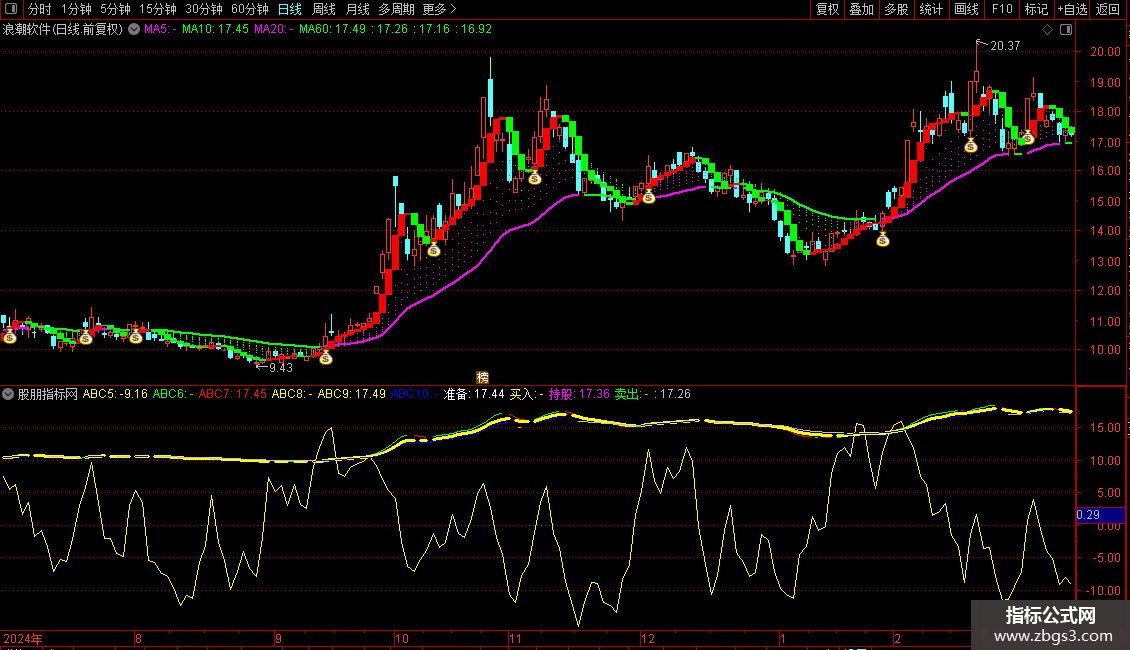Open dropdown circle before 股朋指标网 indicator
This screenshot has height=650, width=1130.
click(8, 394)
